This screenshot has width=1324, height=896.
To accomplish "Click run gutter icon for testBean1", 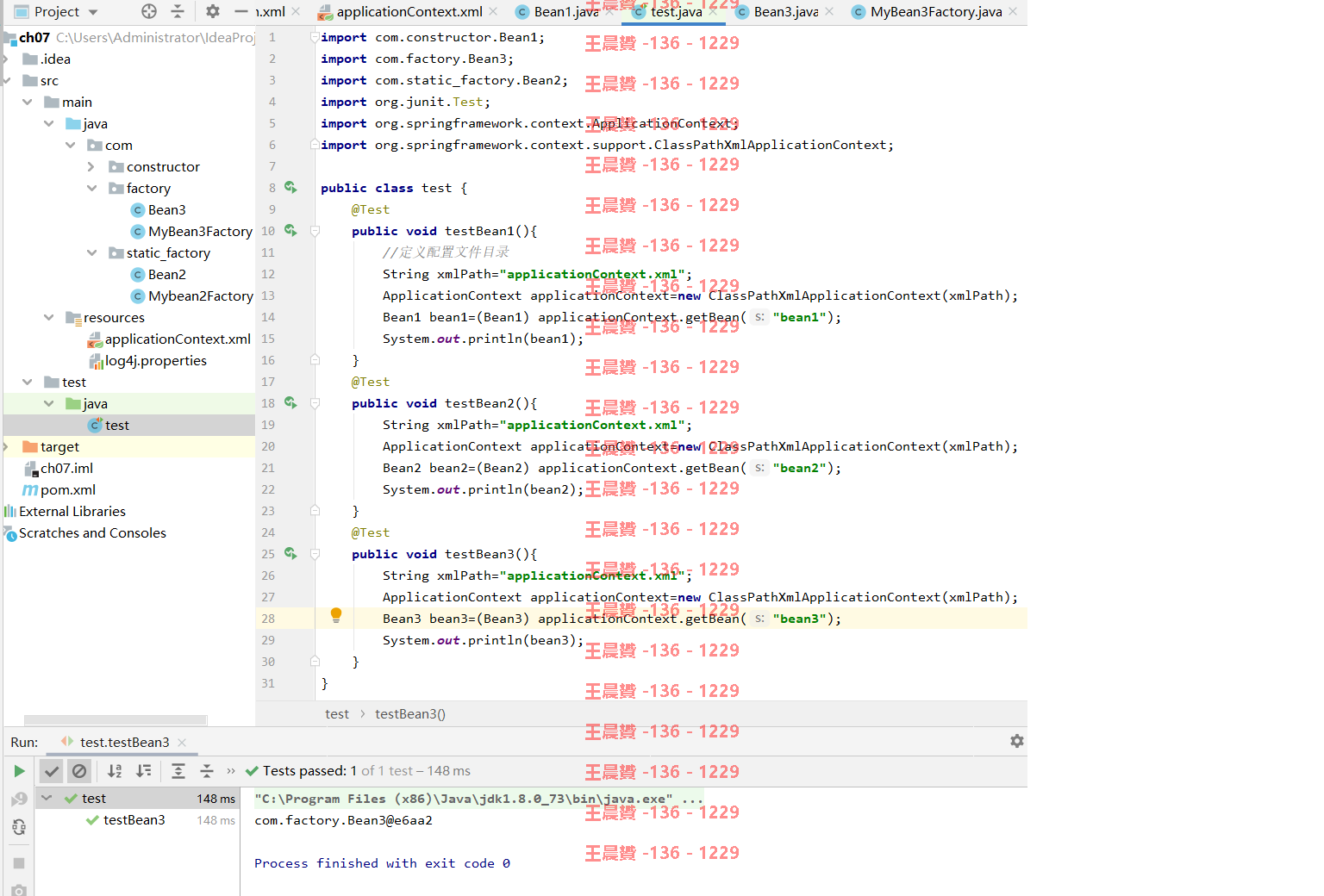I will coord(291,230).
